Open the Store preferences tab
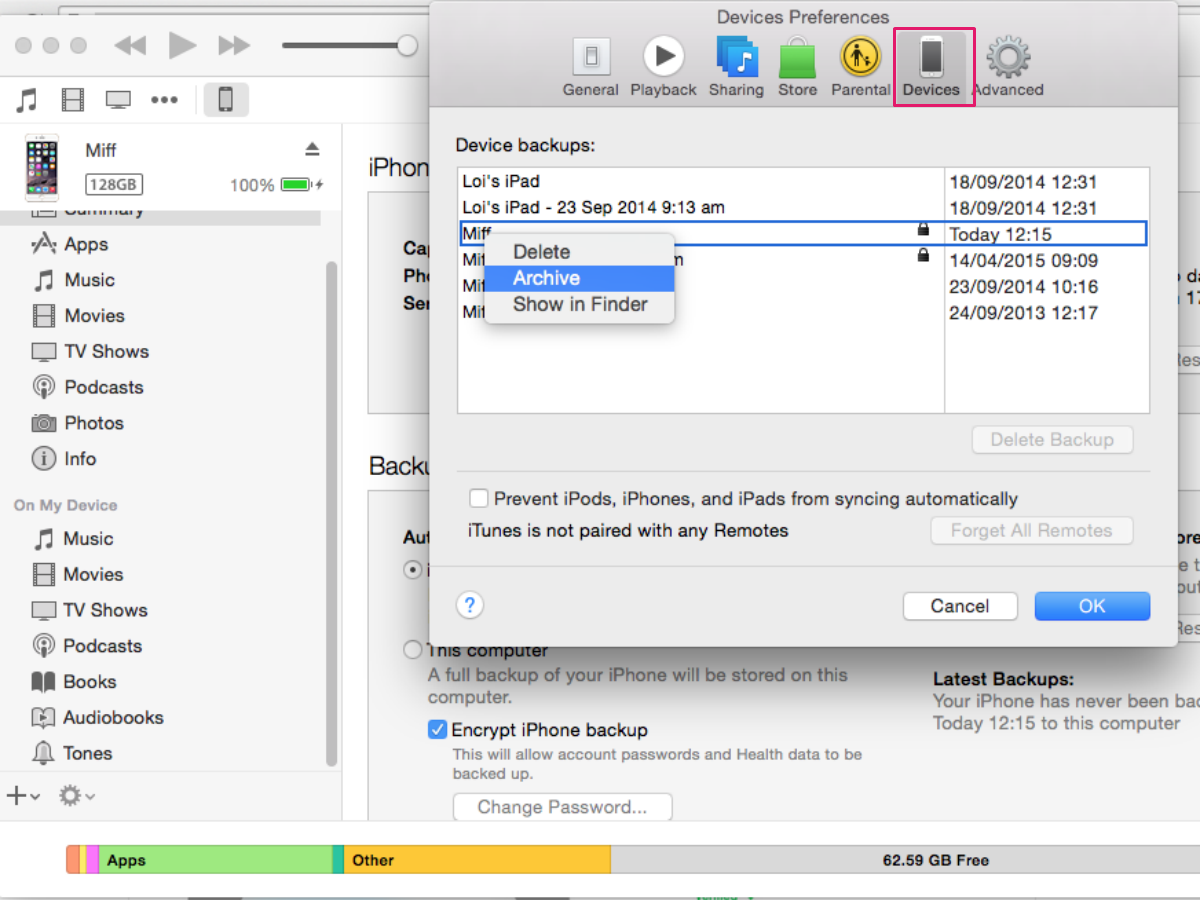1200x900 pixels. 797,66
